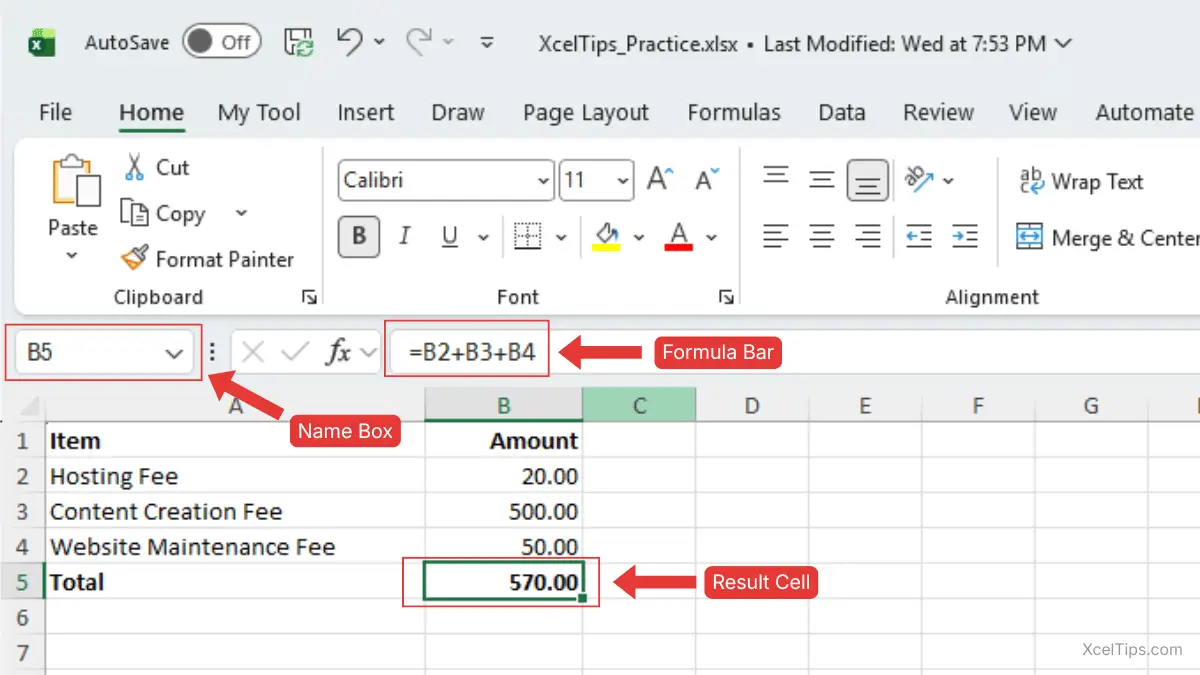
Task: Open the Formulas ribbon tab
Action: pyautogui.click(x=733, y=113)
